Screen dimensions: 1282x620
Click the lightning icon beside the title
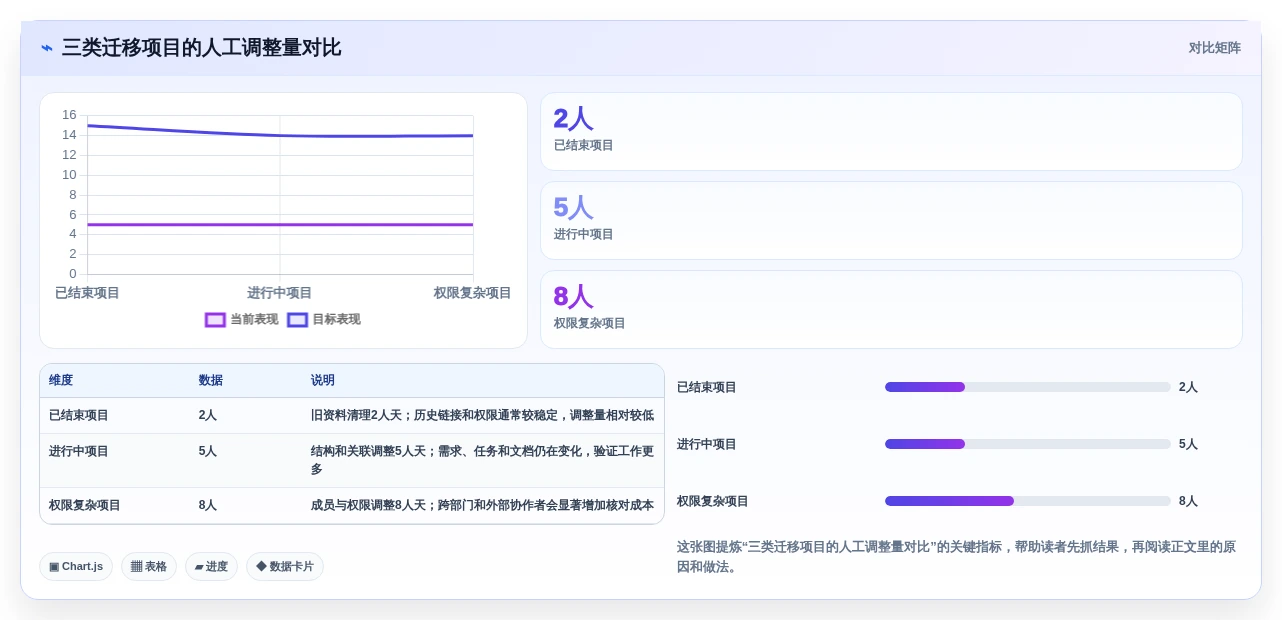47,48
